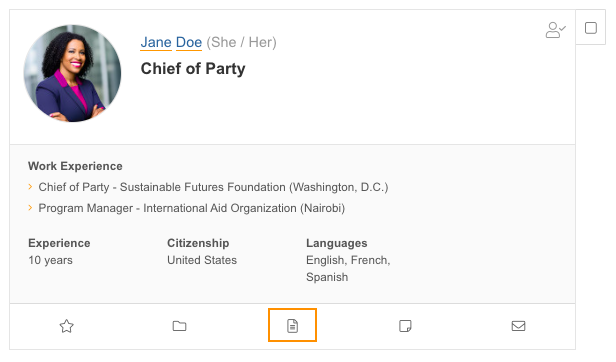This screenshot has height=362, width=616.
Task: Open the highlighted document icon
Action: coord(292,325)
